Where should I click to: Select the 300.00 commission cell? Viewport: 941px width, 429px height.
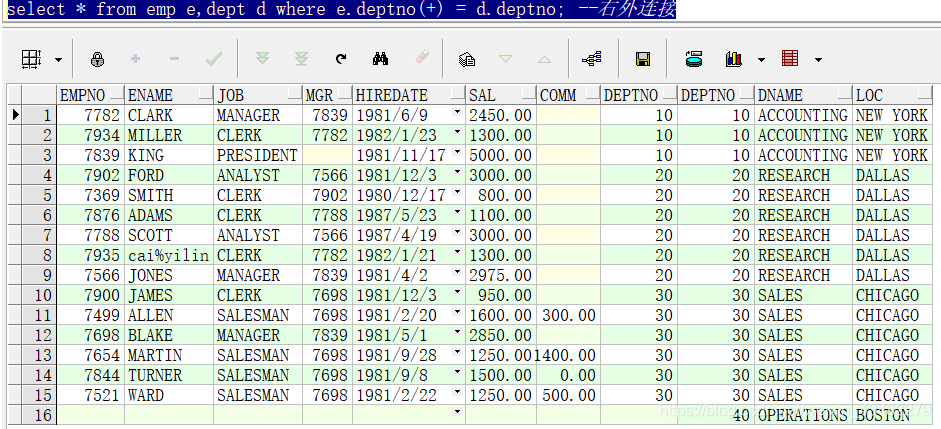coord(568,315)
